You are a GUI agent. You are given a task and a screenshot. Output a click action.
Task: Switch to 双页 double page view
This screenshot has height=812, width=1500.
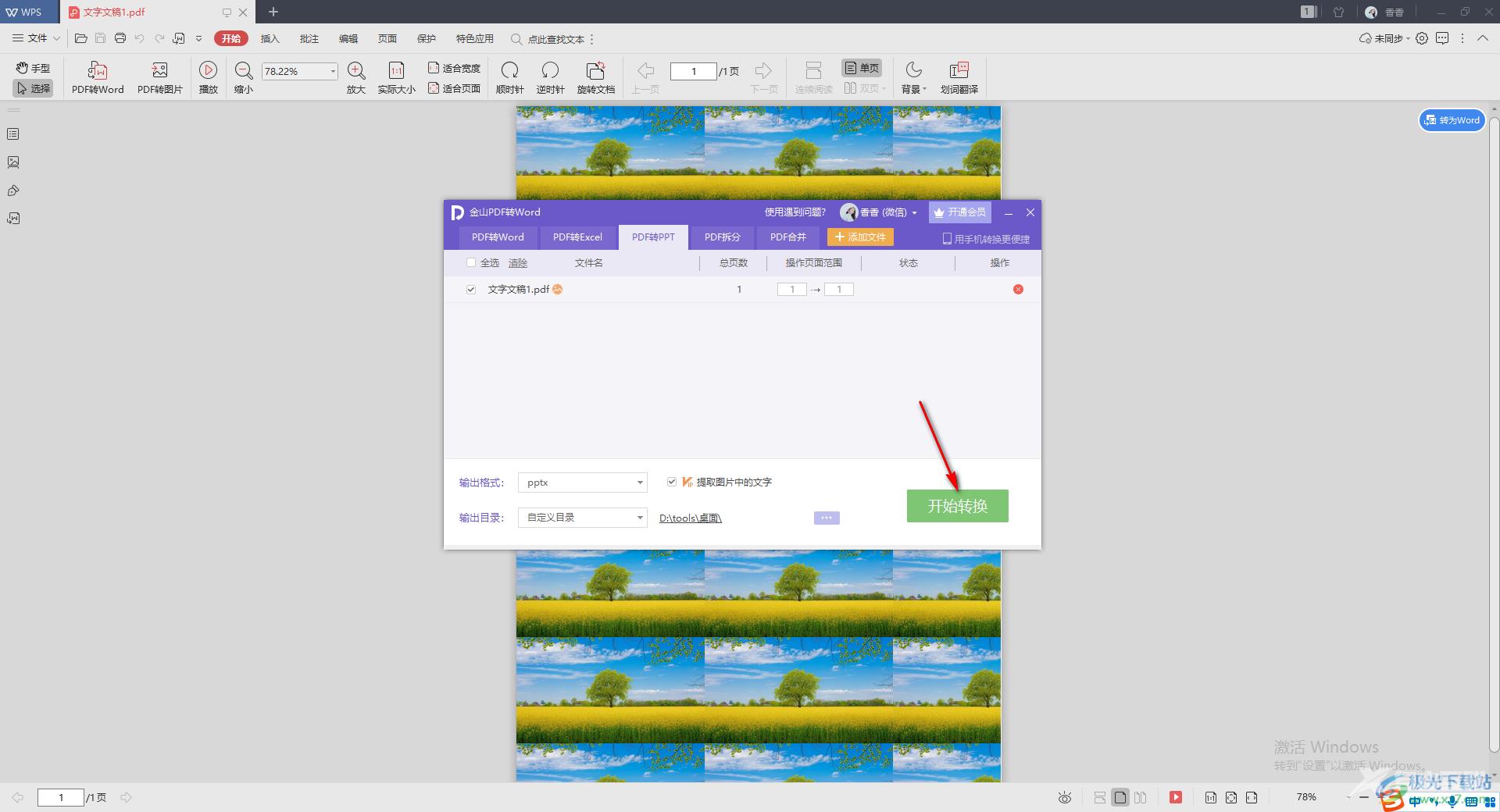[x=864, y=88]
